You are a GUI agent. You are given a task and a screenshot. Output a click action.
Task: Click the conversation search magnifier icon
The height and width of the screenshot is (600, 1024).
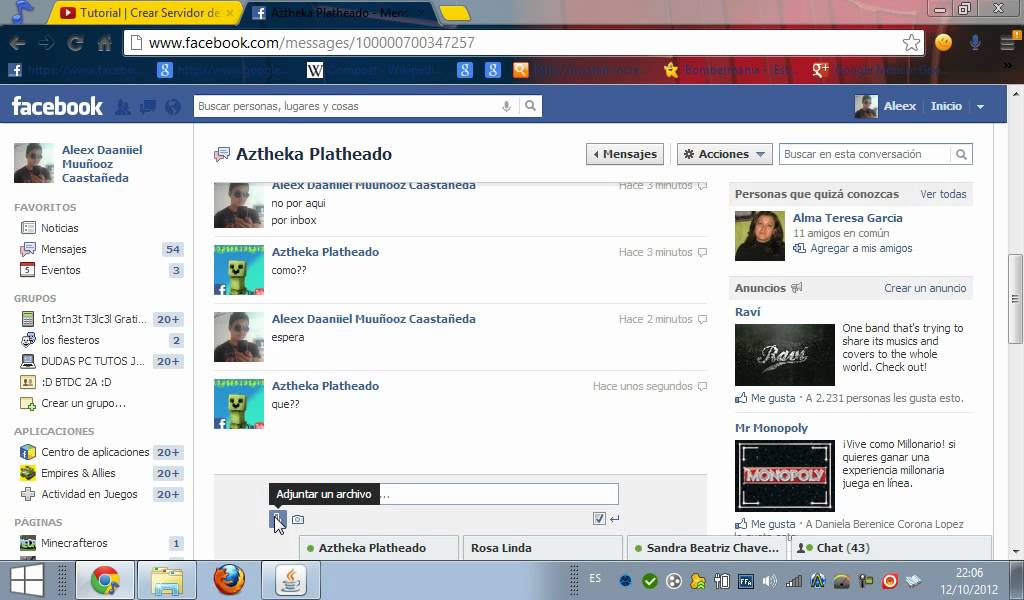961,154
